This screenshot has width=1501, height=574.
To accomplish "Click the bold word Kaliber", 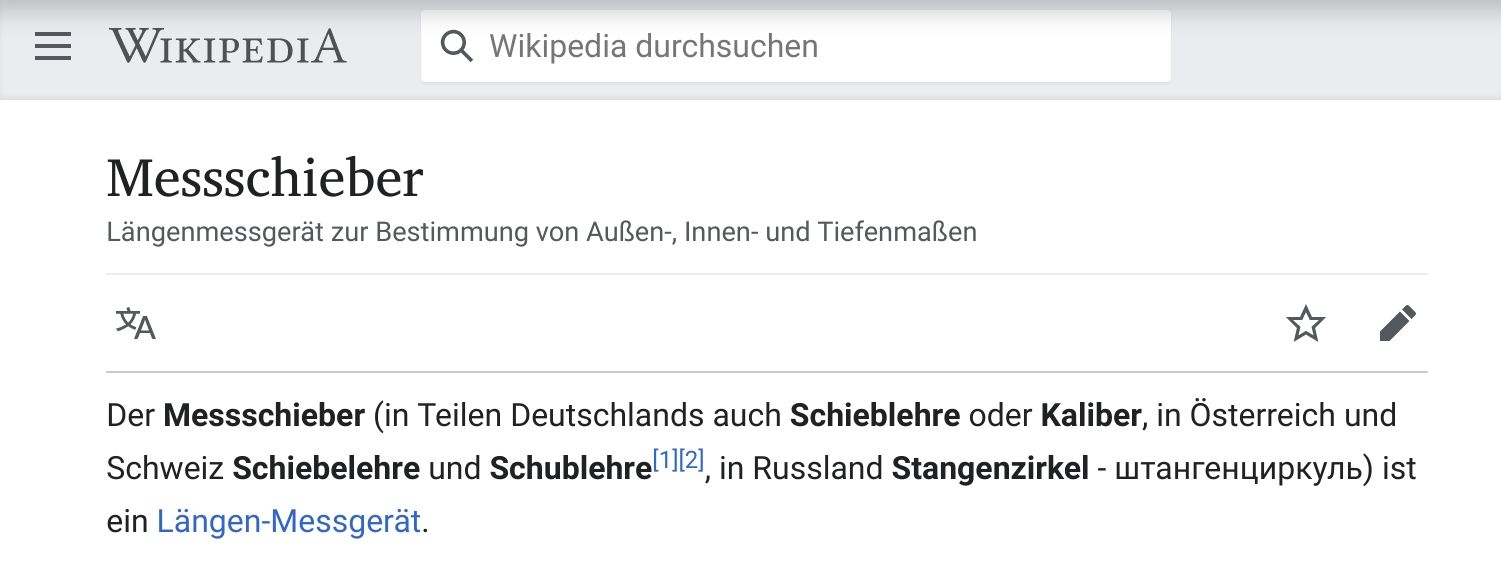I will pos(1090,415).
